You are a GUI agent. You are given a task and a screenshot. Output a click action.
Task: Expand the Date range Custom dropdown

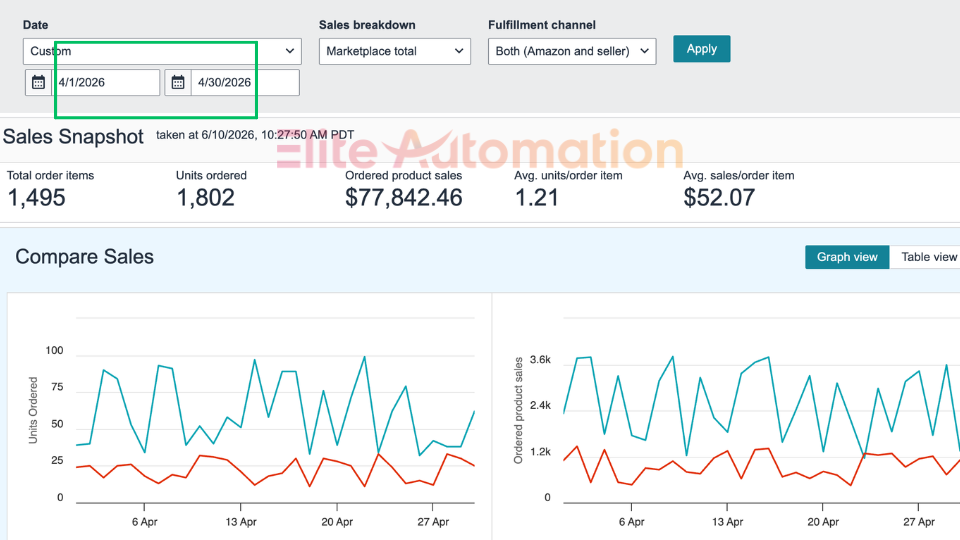[162, 51]
